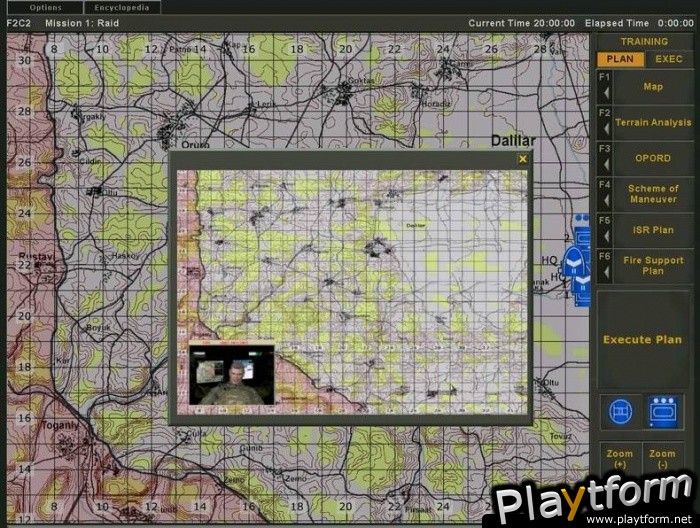
Task: Open the Options menu
Action: pos(45,8)
